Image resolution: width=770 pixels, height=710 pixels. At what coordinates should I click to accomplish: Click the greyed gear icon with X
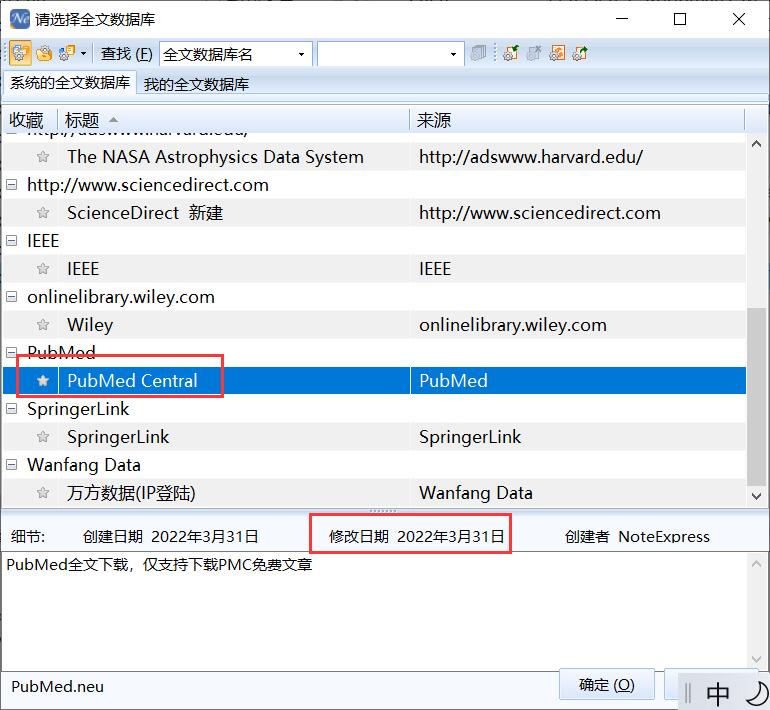pyautogui.click(x=534, y=53)
